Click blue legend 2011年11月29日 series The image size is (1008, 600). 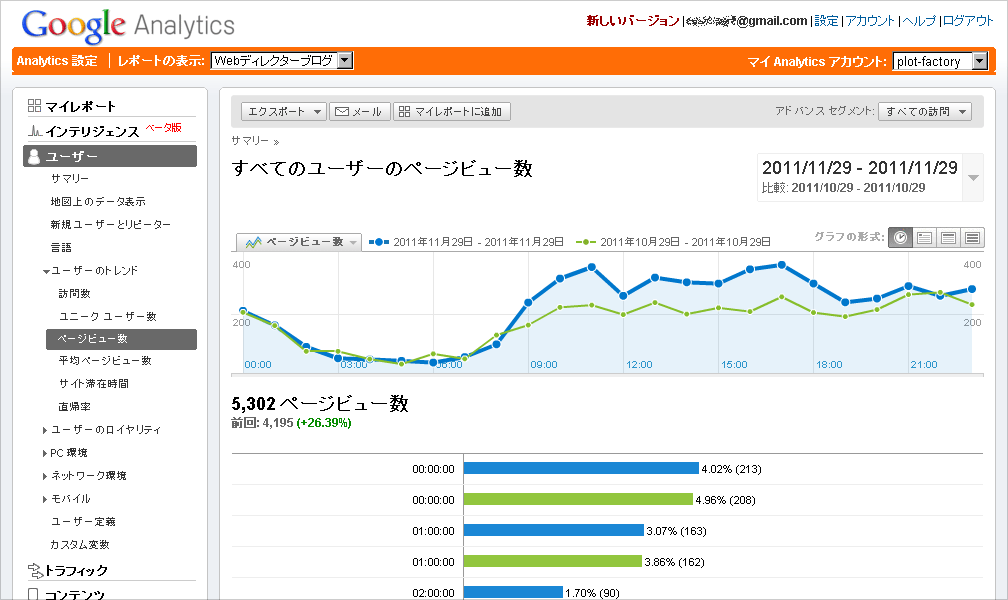click(x=466, y=242)
